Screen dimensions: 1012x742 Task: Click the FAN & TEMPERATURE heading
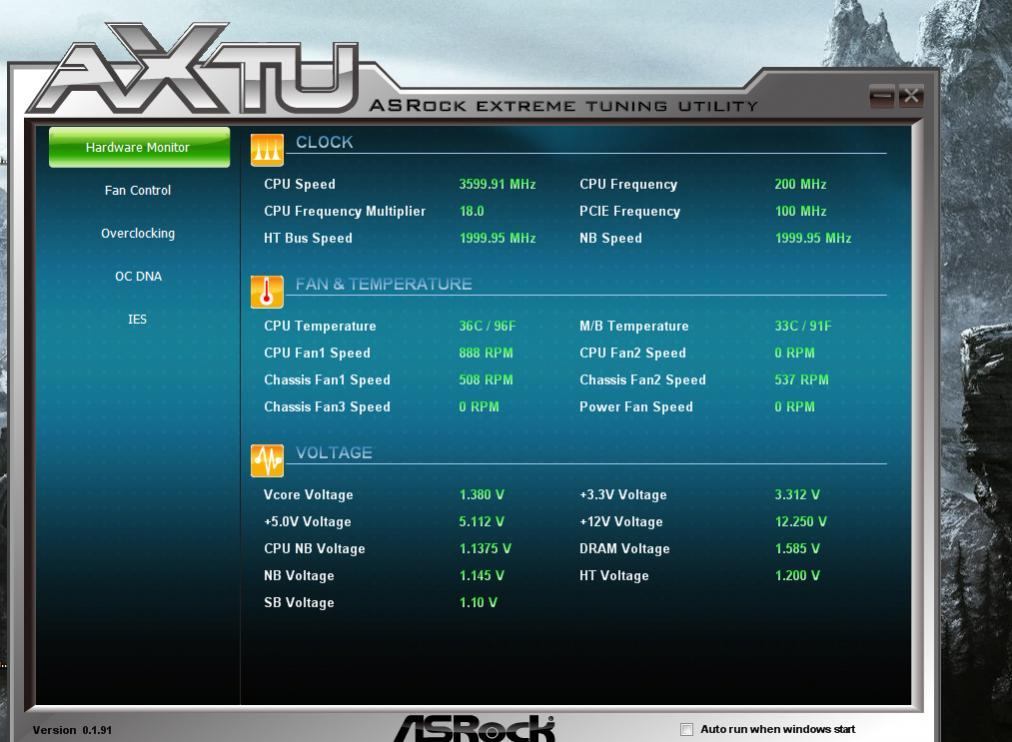coord(383,284)
